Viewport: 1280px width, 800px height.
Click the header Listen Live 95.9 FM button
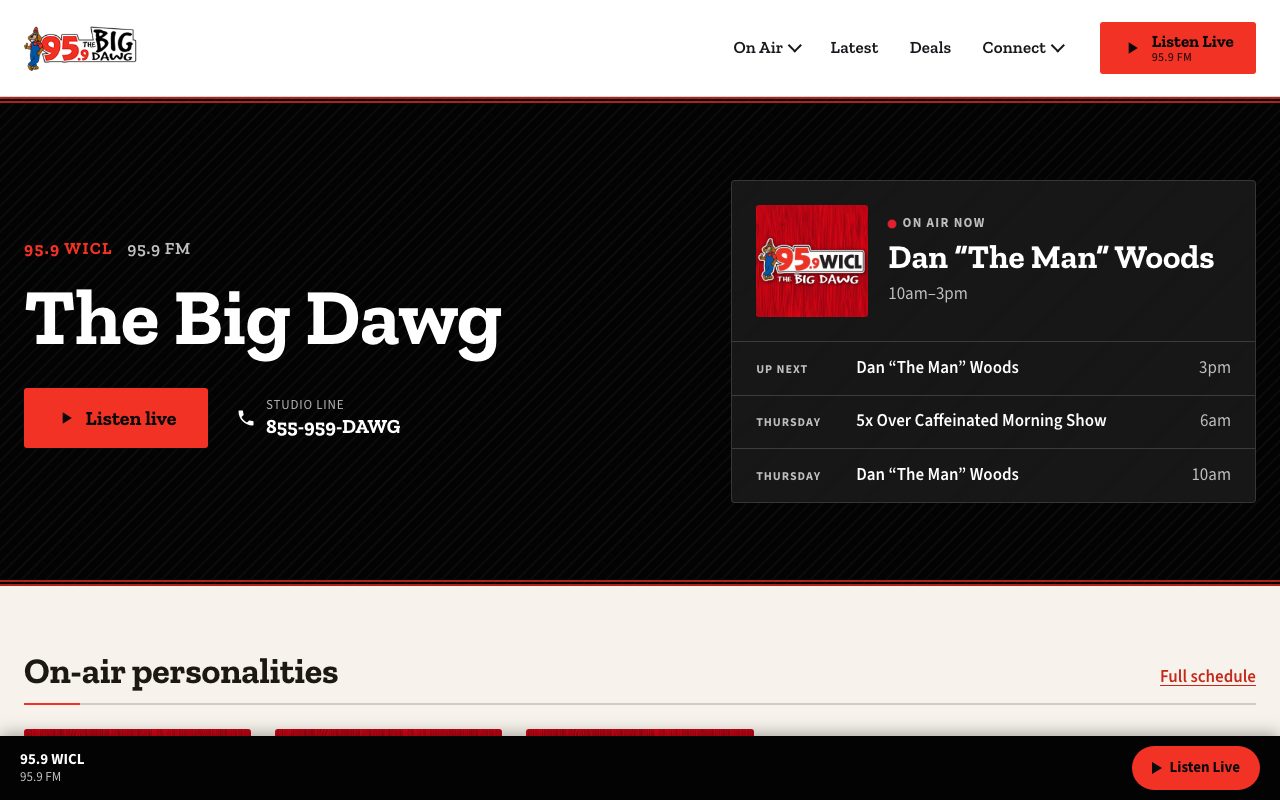coord(1178,48)
